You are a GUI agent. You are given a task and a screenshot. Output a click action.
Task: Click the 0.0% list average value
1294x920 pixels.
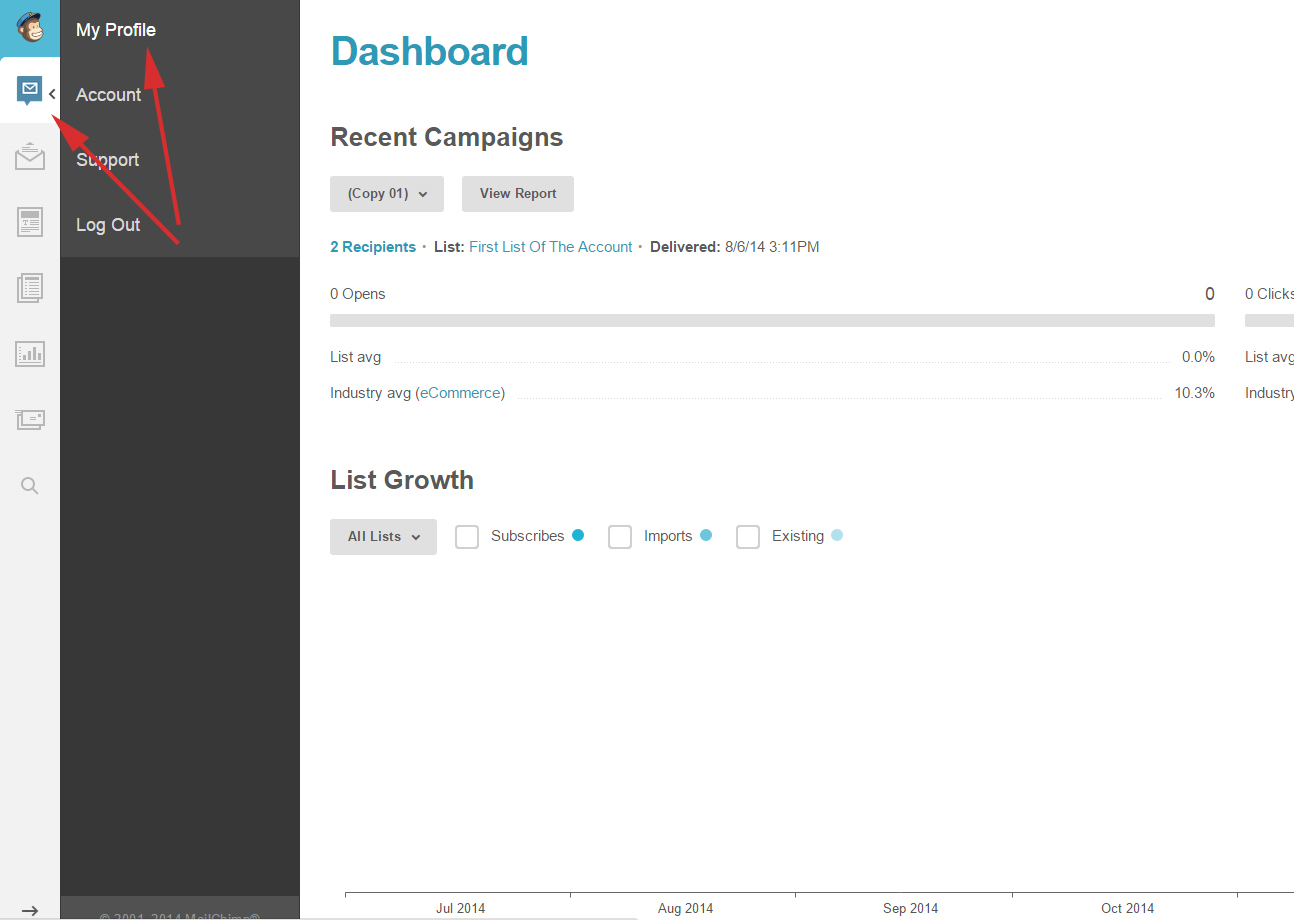coord(1198,357)
